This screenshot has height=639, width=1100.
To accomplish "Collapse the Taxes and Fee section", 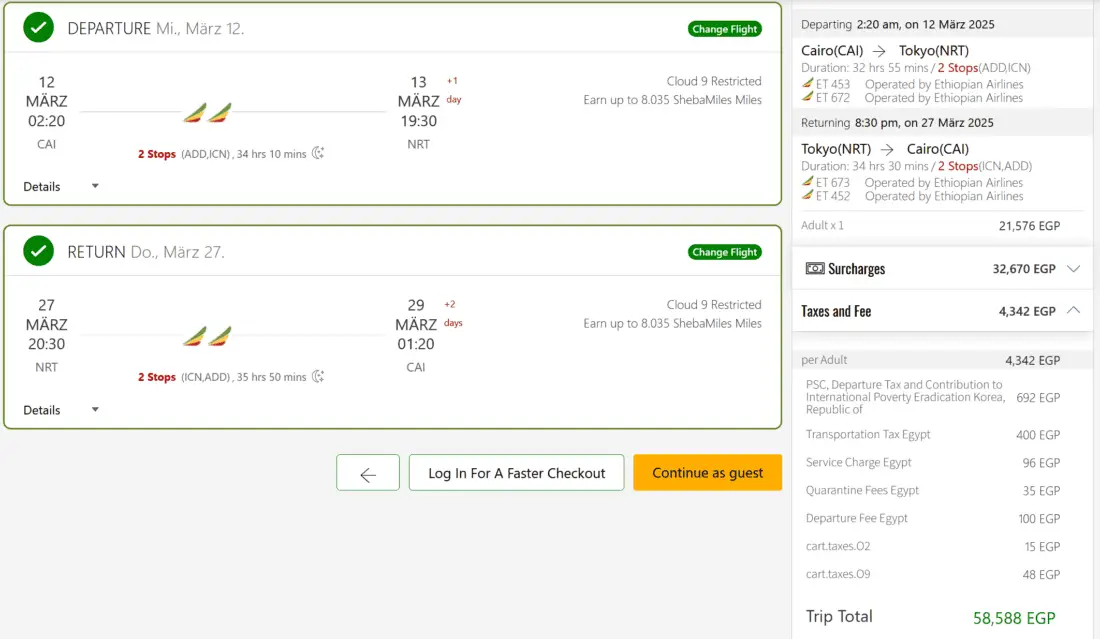I will click(1074, 311).
